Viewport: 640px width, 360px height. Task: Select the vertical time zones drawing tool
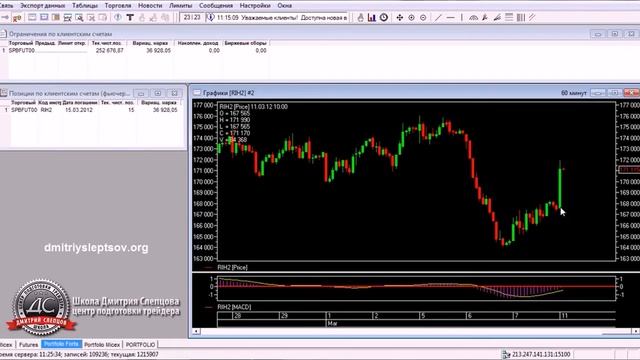pos(521,18)
